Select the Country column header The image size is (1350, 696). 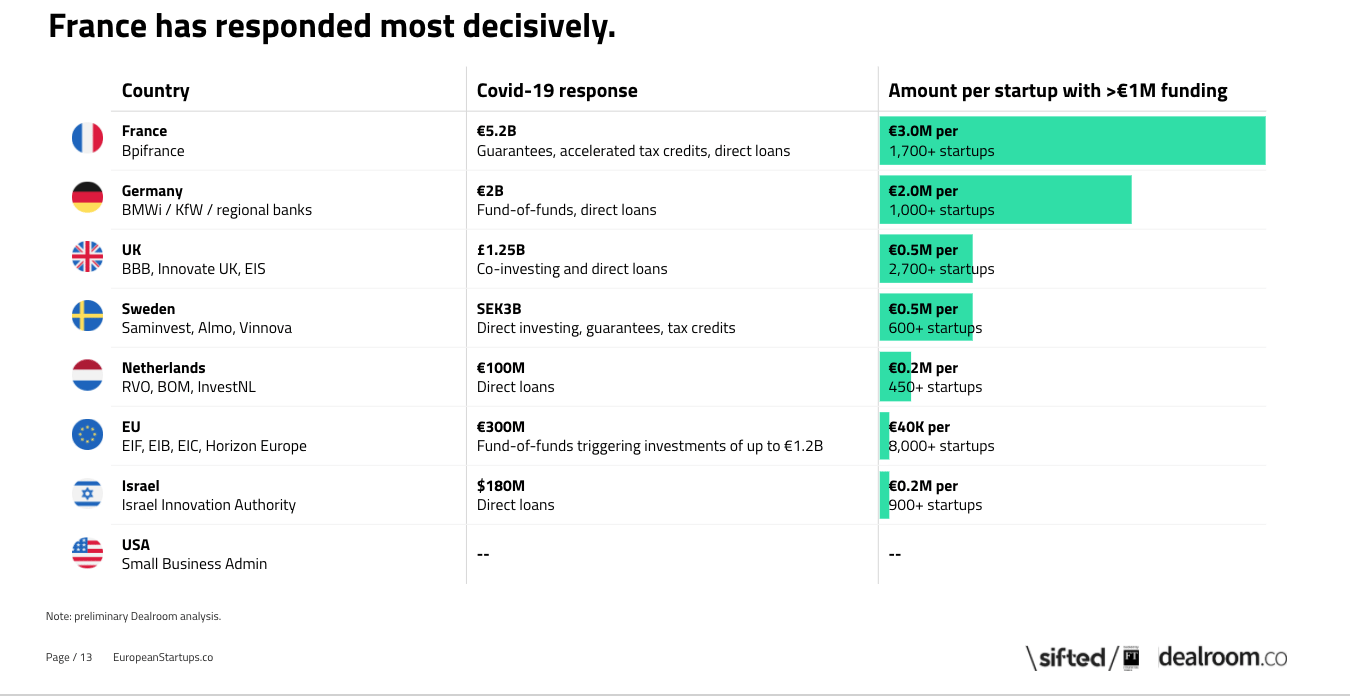click(156, 90)
